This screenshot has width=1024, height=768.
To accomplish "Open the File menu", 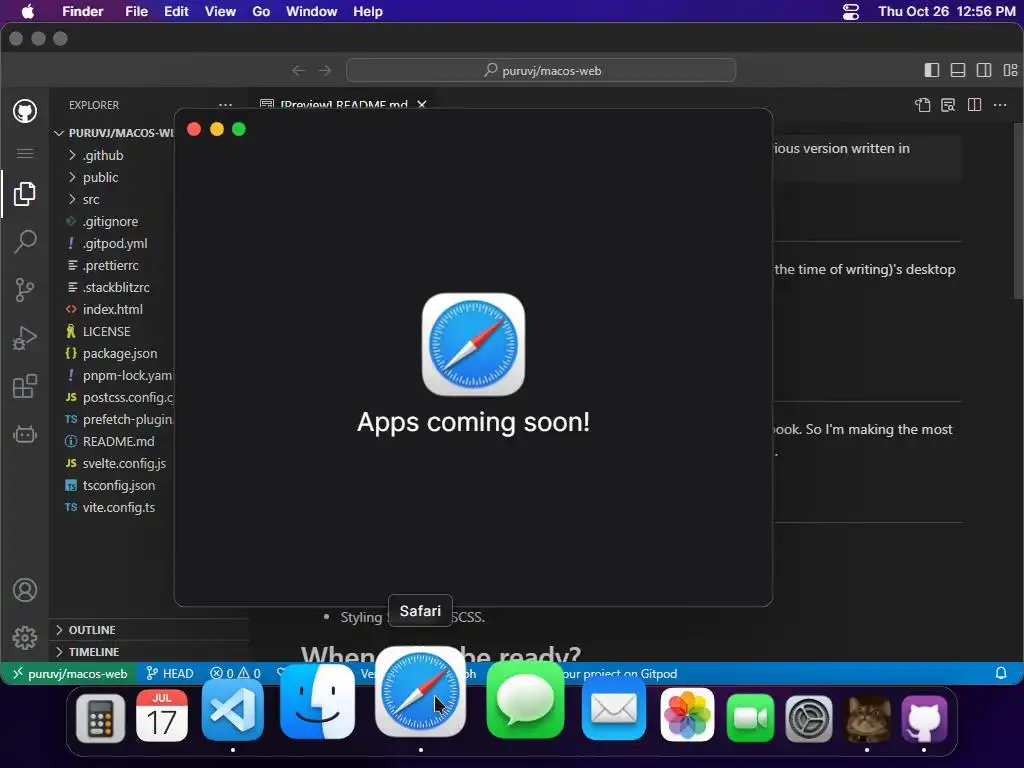I will click(136, 11).
